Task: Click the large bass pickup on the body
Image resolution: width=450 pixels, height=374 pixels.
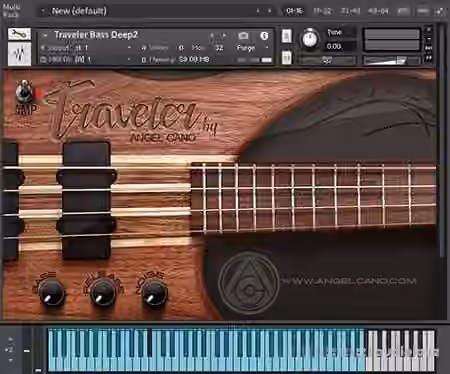Action: point(86,200)
